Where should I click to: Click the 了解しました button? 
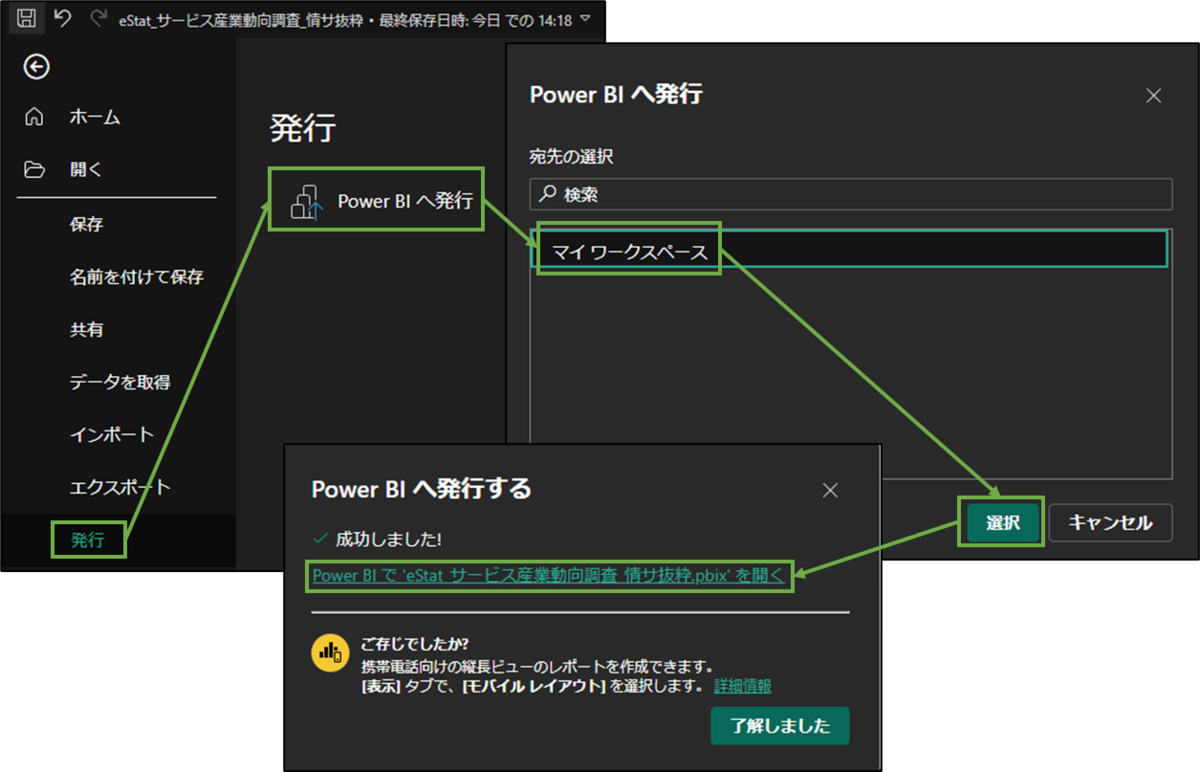point(780,726)
